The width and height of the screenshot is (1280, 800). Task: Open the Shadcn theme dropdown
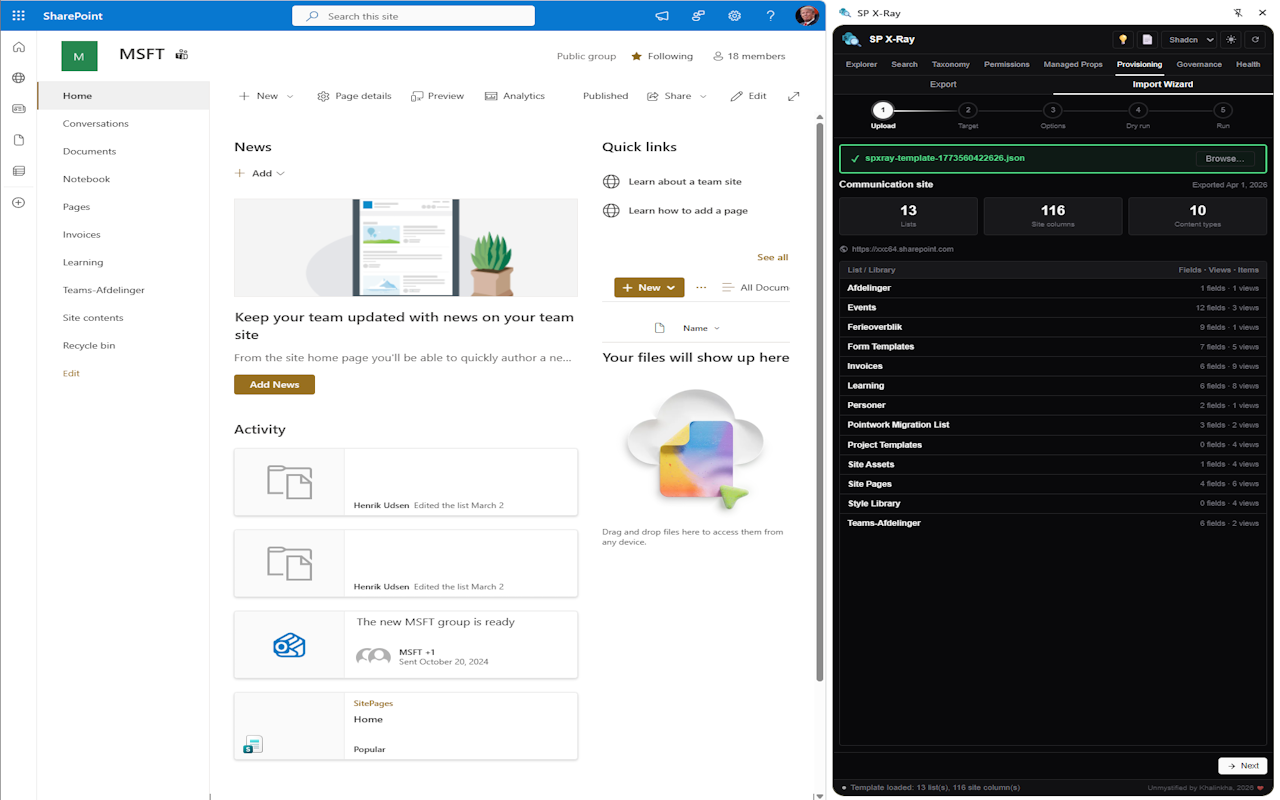[1190, 40]
